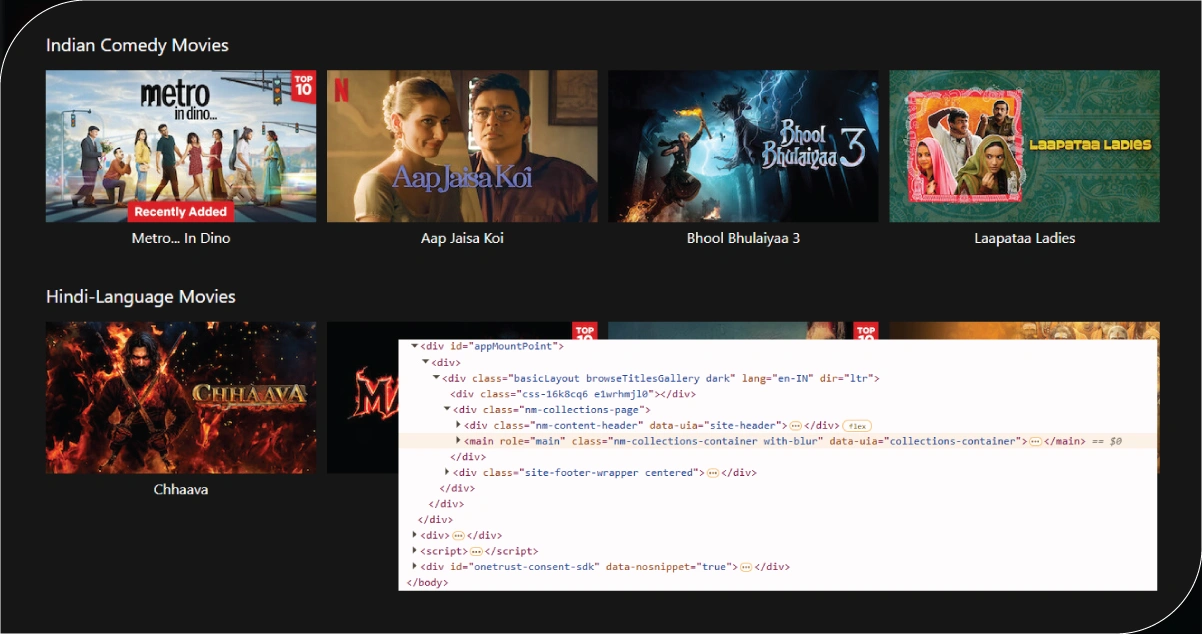This screenshot has width=1202, height=634.
Task: Click the TOP 10 badge on the second Hindi movie
Action: click(x=586, y=331)
